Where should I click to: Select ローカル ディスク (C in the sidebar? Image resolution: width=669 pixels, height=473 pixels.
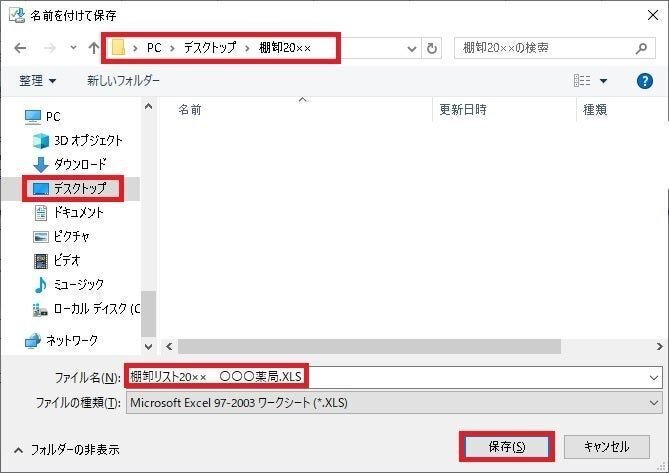point(86,309)
